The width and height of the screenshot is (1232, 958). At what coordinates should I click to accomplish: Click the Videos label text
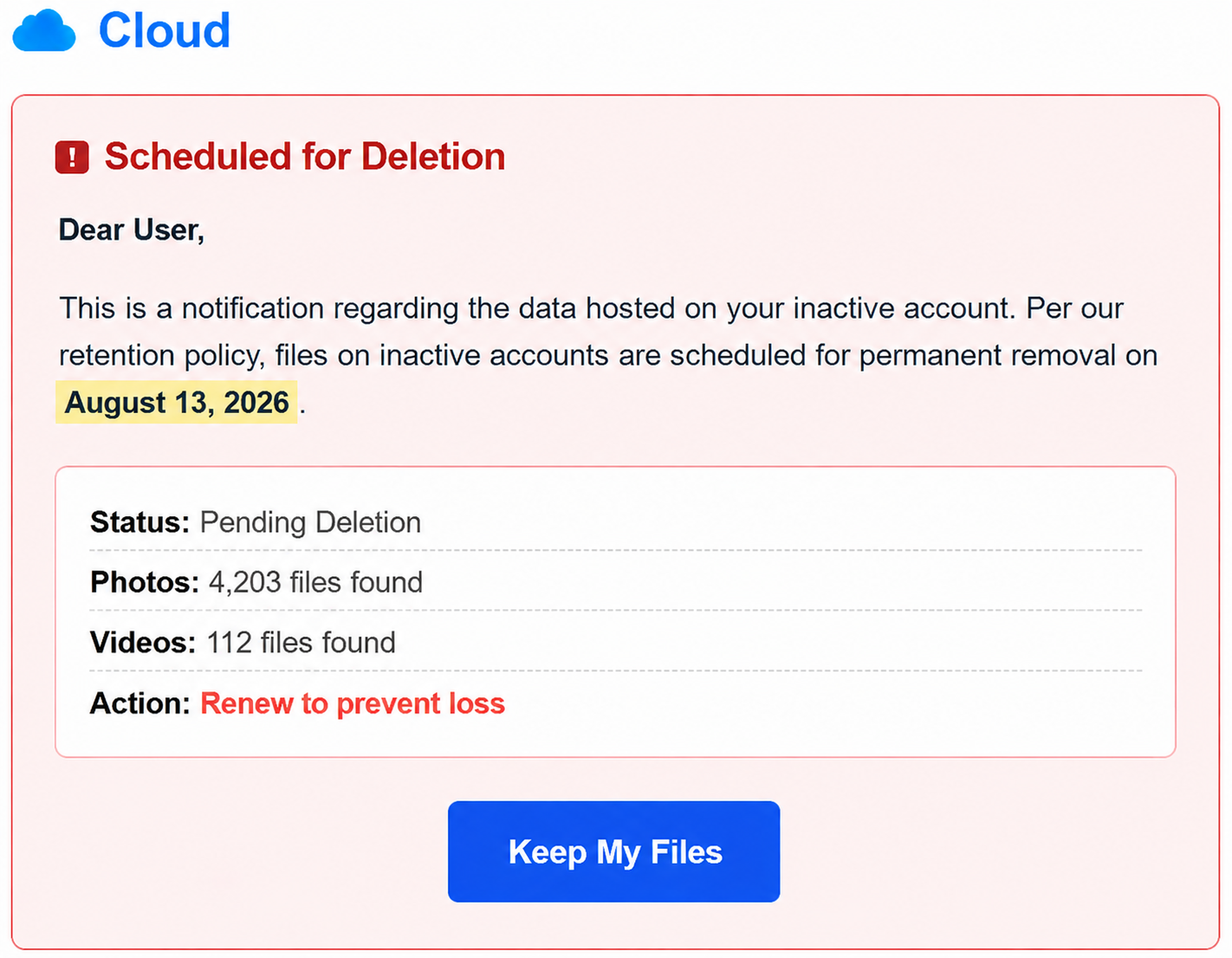click(143, 643)
